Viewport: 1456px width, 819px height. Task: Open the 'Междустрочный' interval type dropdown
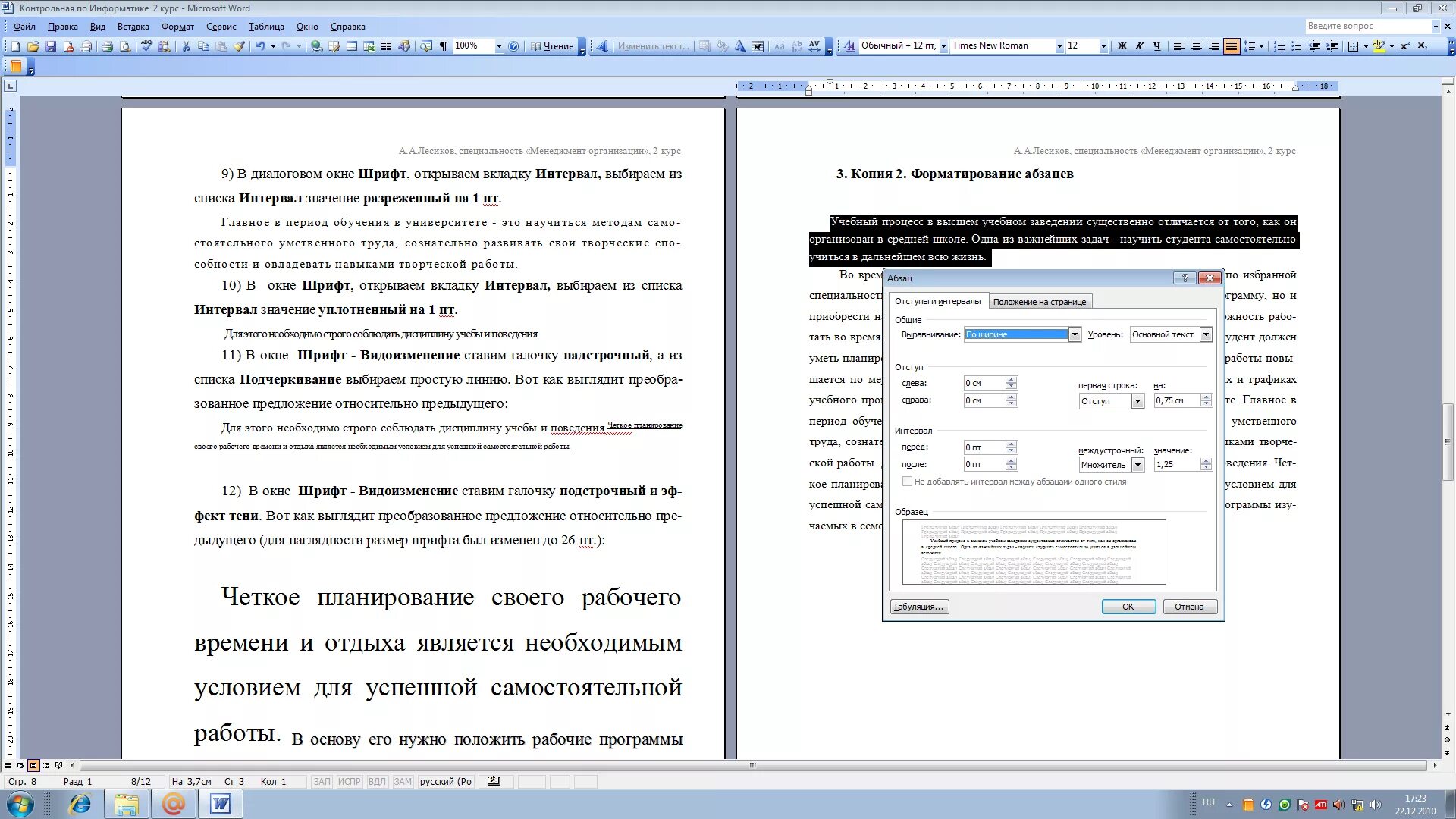[1135, 464]
